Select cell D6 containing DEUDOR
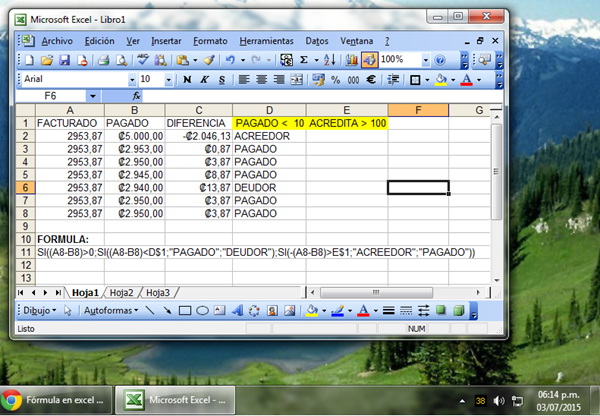 [x=269, y=188]
